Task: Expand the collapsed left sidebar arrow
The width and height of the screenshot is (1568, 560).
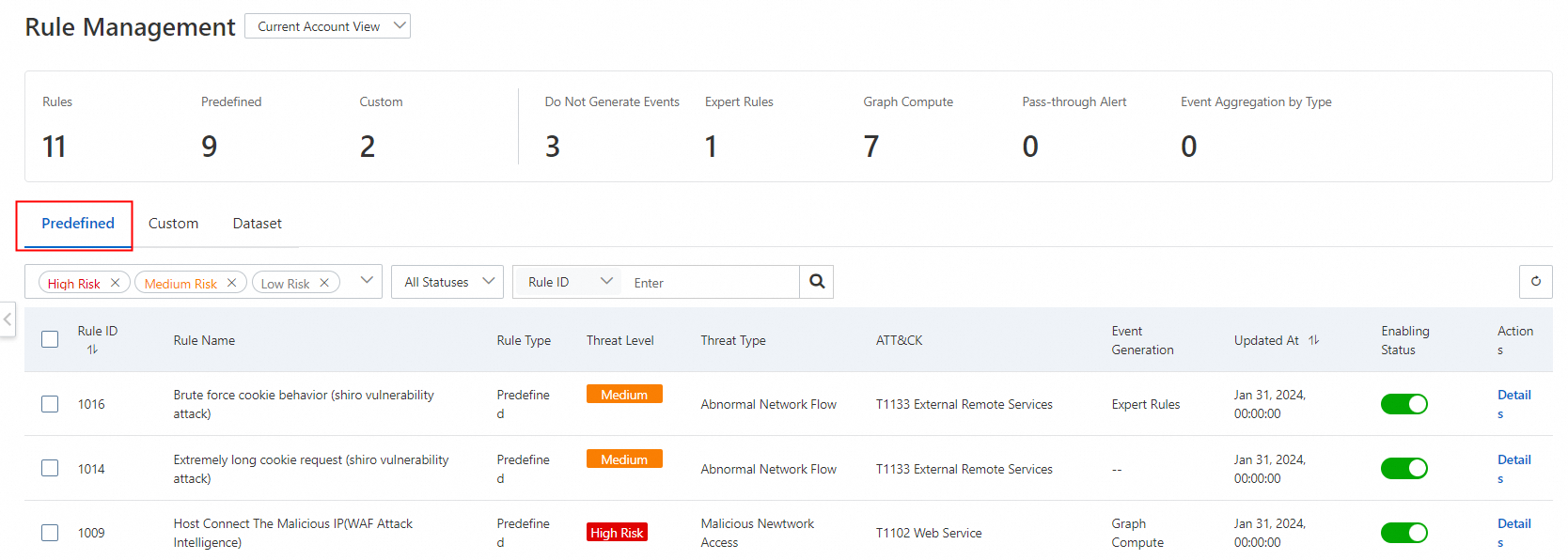Action: tap(8, 319)
